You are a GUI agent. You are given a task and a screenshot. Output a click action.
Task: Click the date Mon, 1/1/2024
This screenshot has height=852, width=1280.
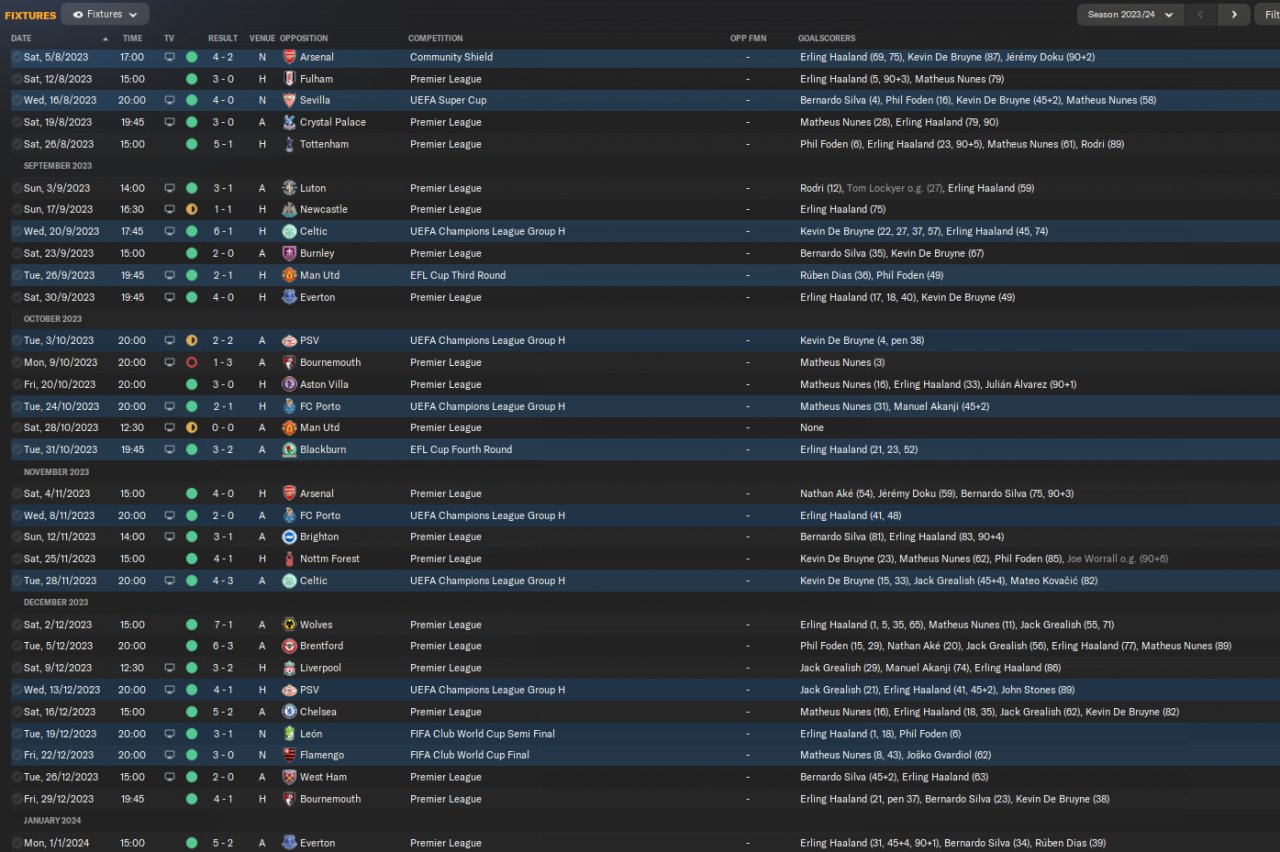point(57,843)
